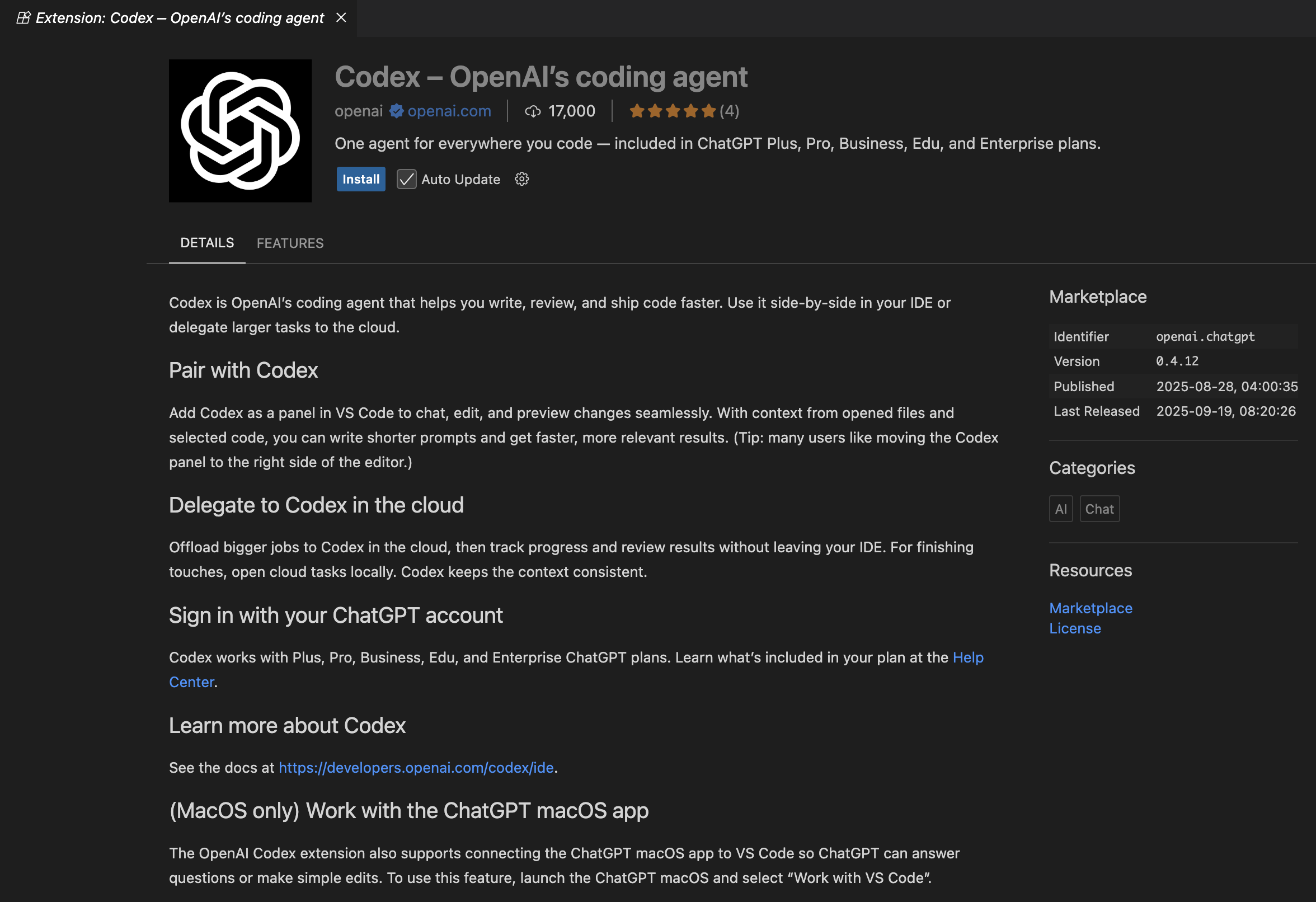
Task: Open the Help Center link
Action: point(968,657)
